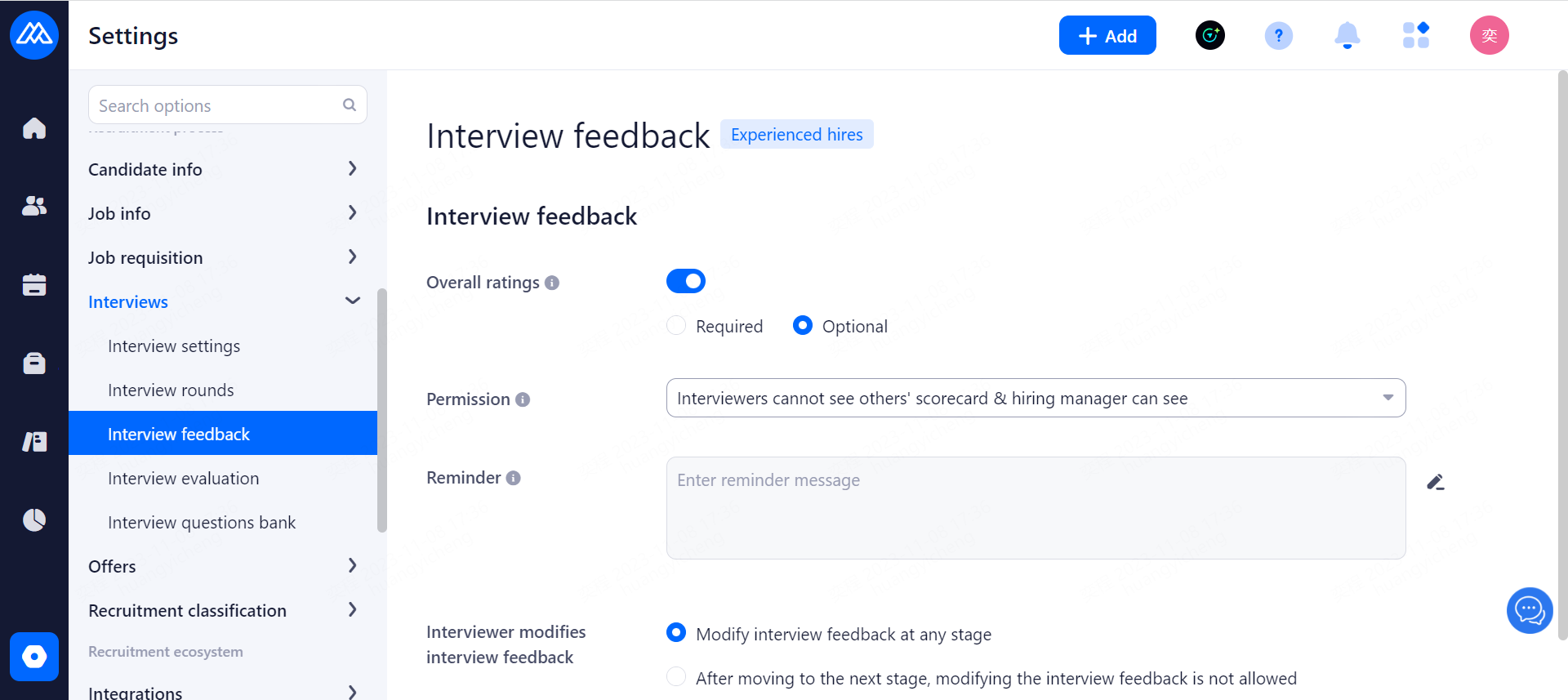Image resolution: width=1568 pixels, height=700 pixels.
Task: Open the calendar icon in left sidebar
Action: click(x=34, y=284)
